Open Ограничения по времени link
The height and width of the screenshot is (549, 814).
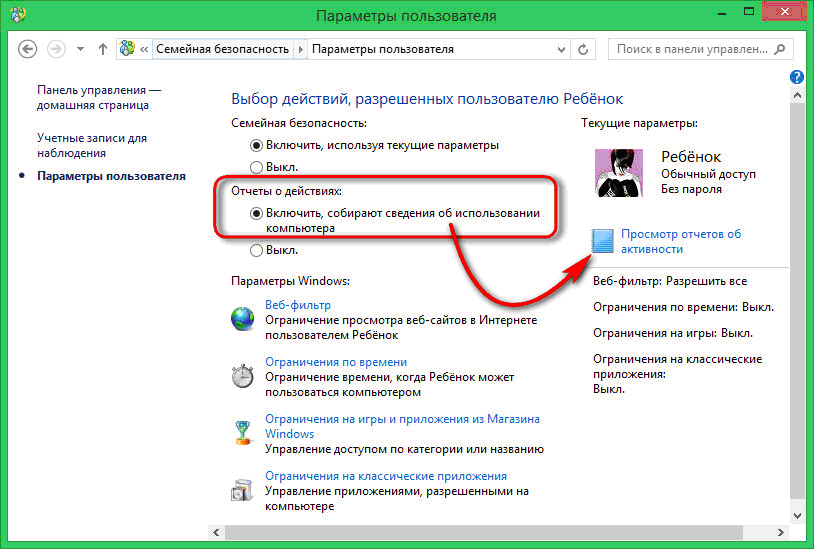click(336, 362)
